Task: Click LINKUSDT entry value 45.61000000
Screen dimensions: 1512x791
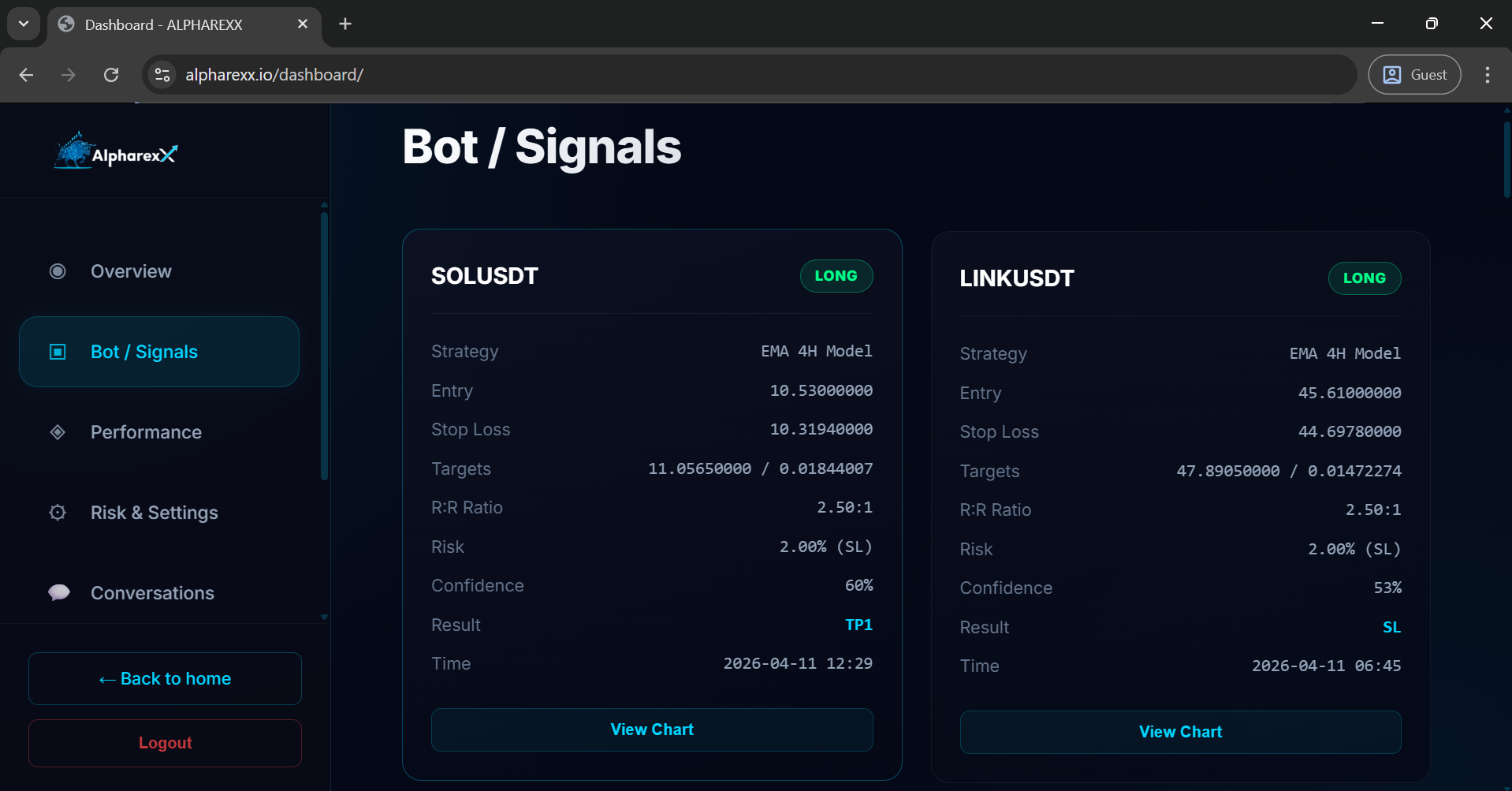Action: (x=1350, y=393)
